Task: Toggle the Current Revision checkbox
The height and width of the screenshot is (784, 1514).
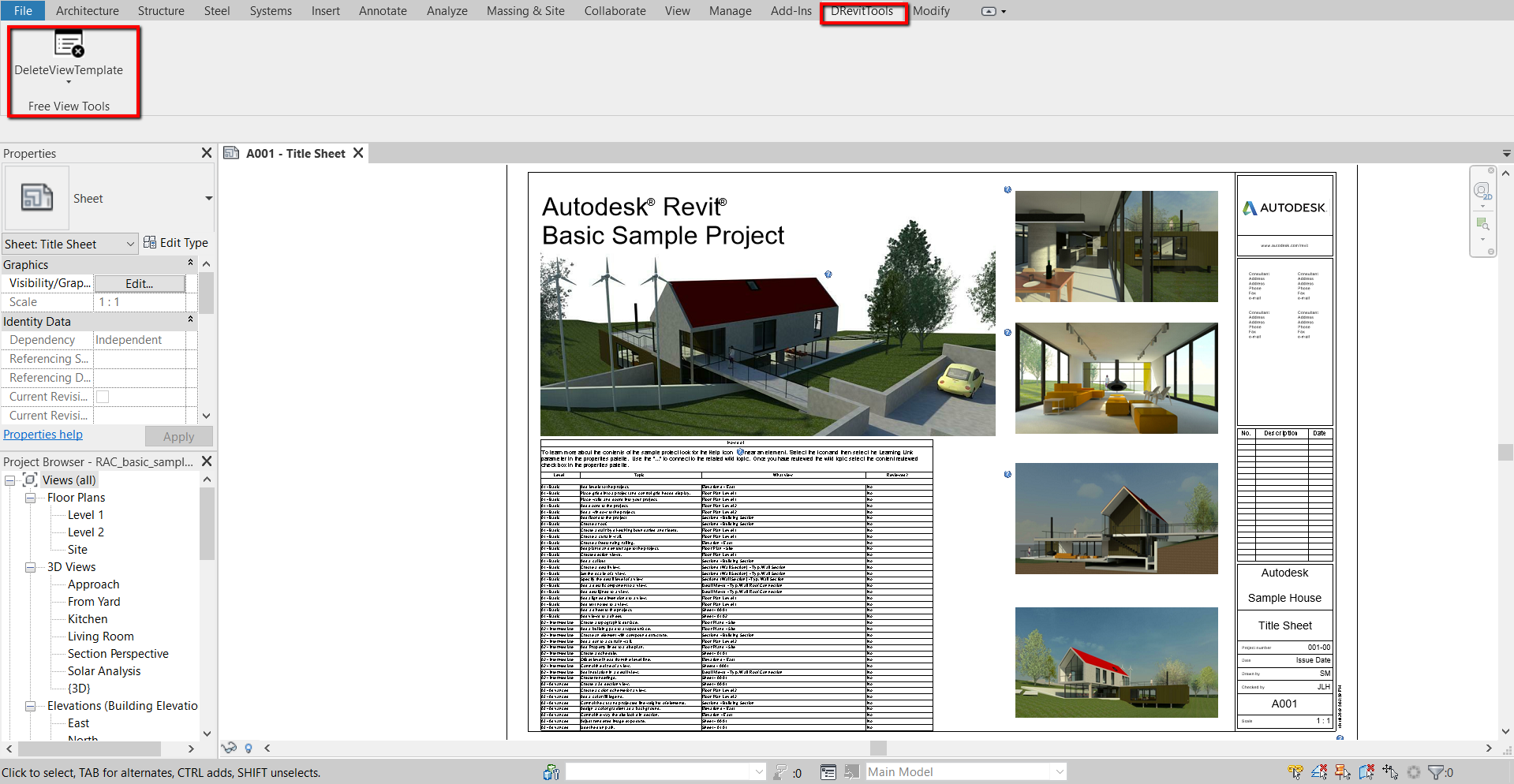Action: tap(103, 397)
